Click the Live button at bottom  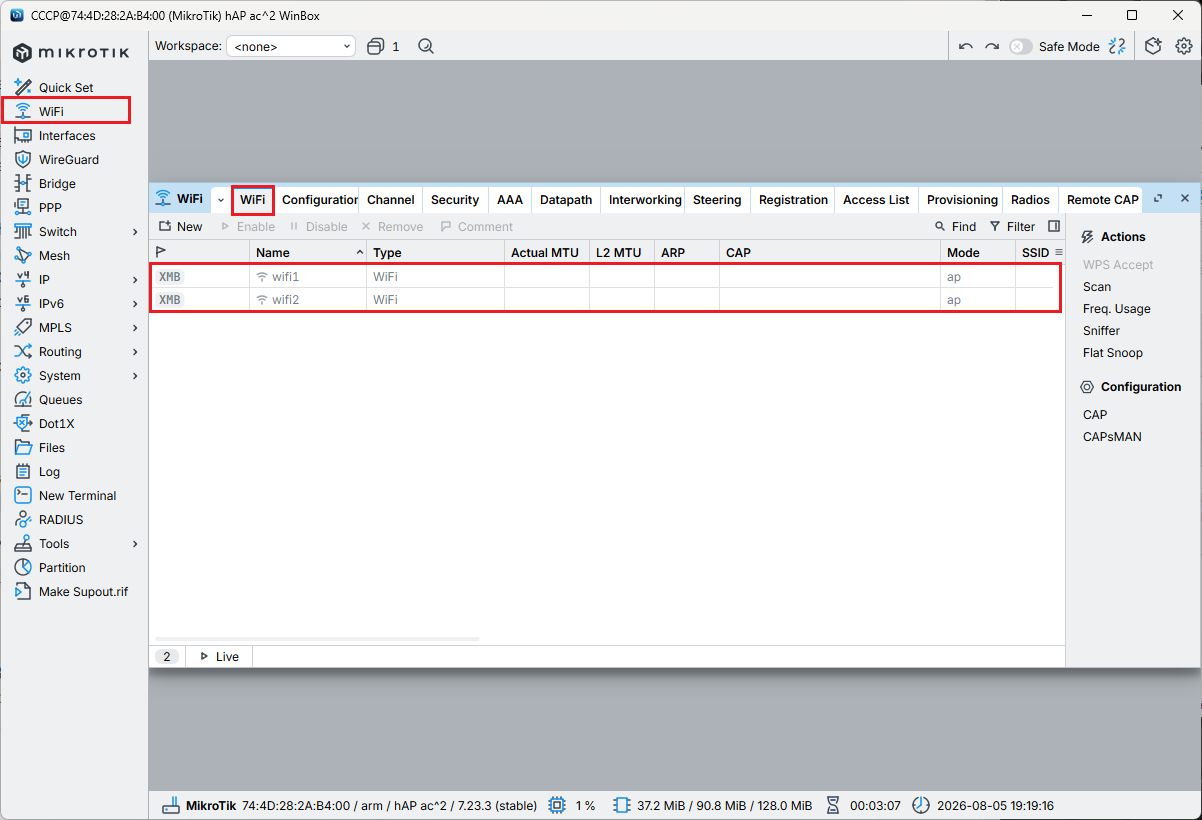pyautogui.click(x=219, y=657)
